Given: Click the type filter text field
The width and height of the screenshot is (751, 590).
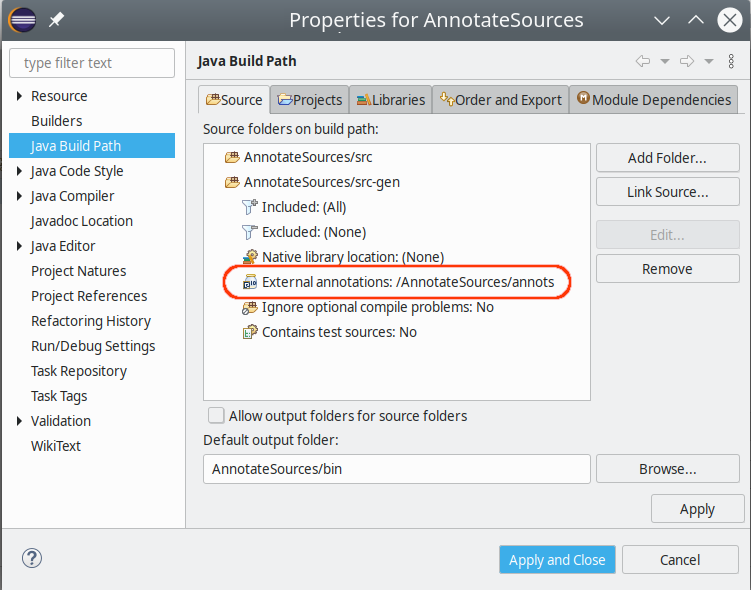Looking at the screenshot, I should [x=92, y=63].
